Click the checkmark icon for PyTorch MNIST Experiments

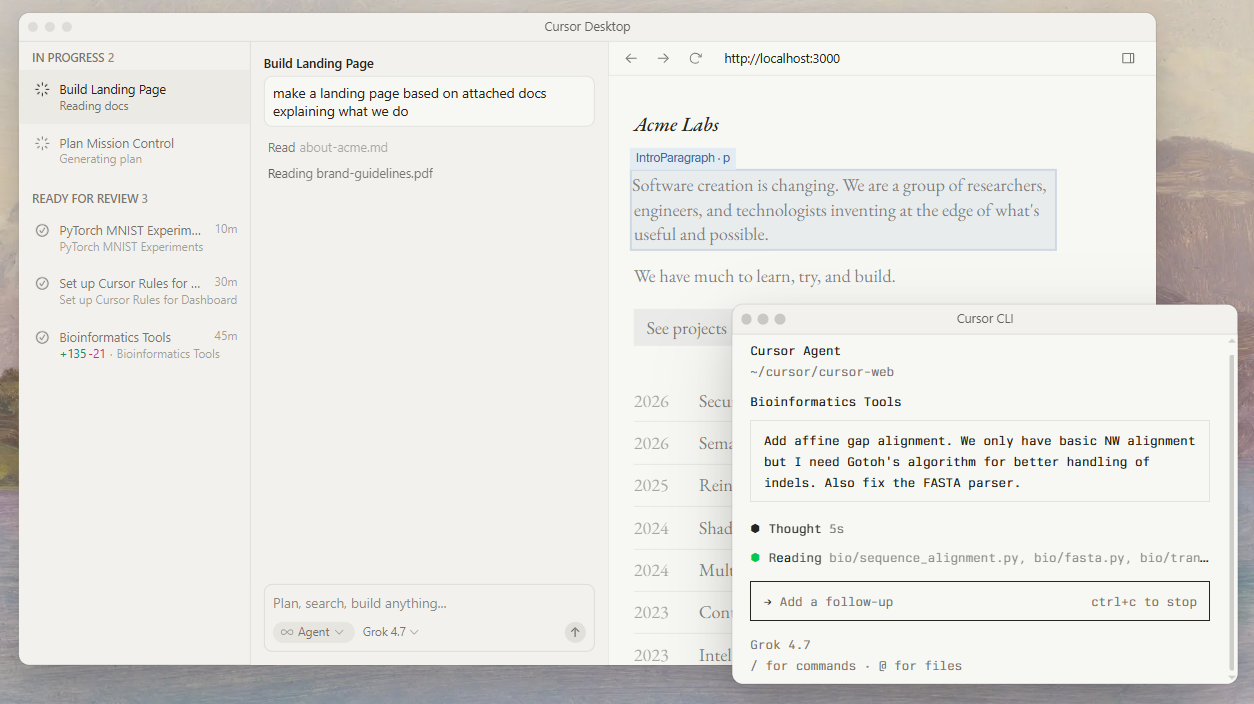click(42, 230)
